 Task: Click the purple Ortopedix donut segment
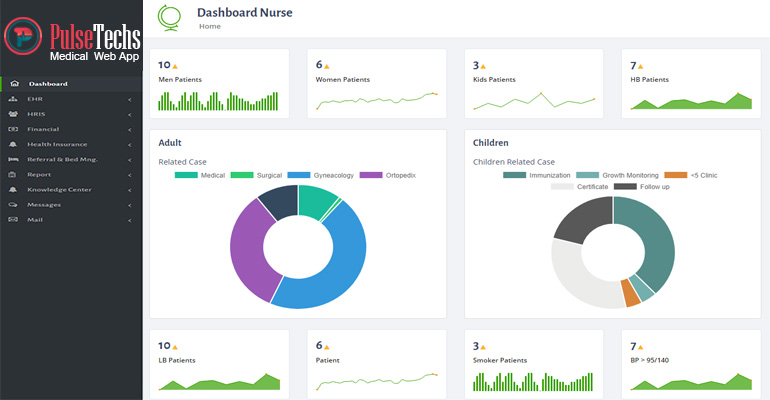(249, 253)
